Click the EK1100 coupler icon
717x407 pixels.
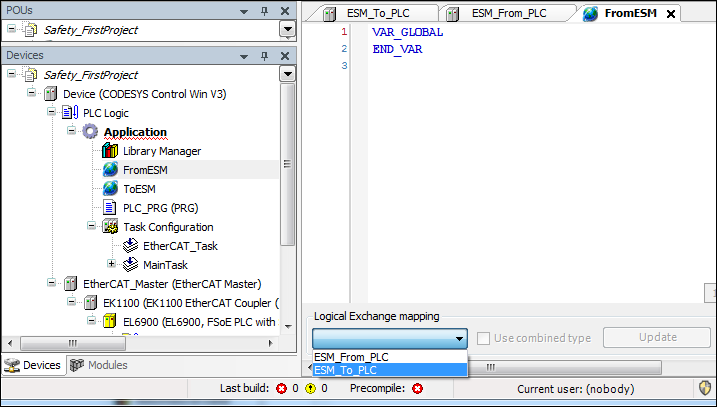(x=91, y=303)
